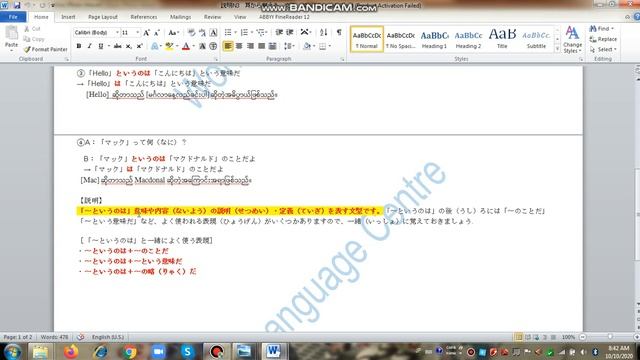Select Align Text Left
This screenshot has height=360, width=640.
click(228, 46)
